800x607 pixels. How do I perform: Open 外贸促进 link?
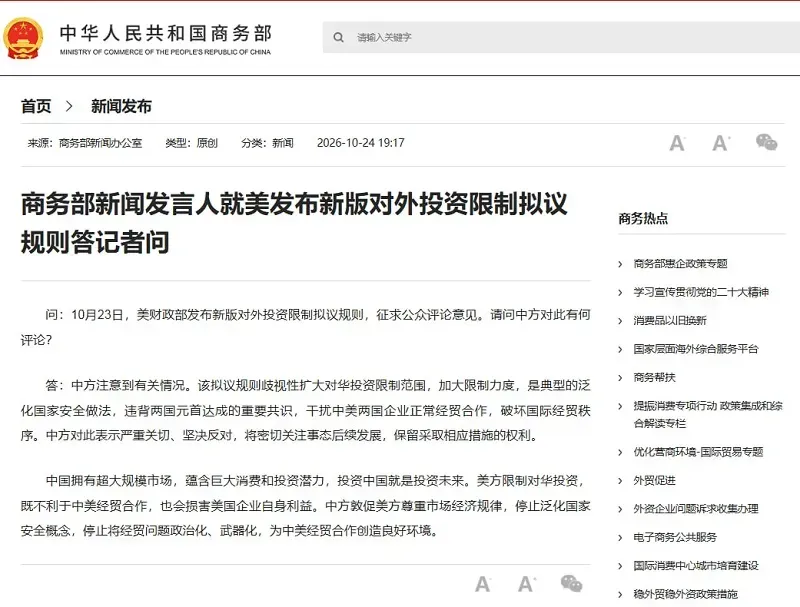pos(654,480)
